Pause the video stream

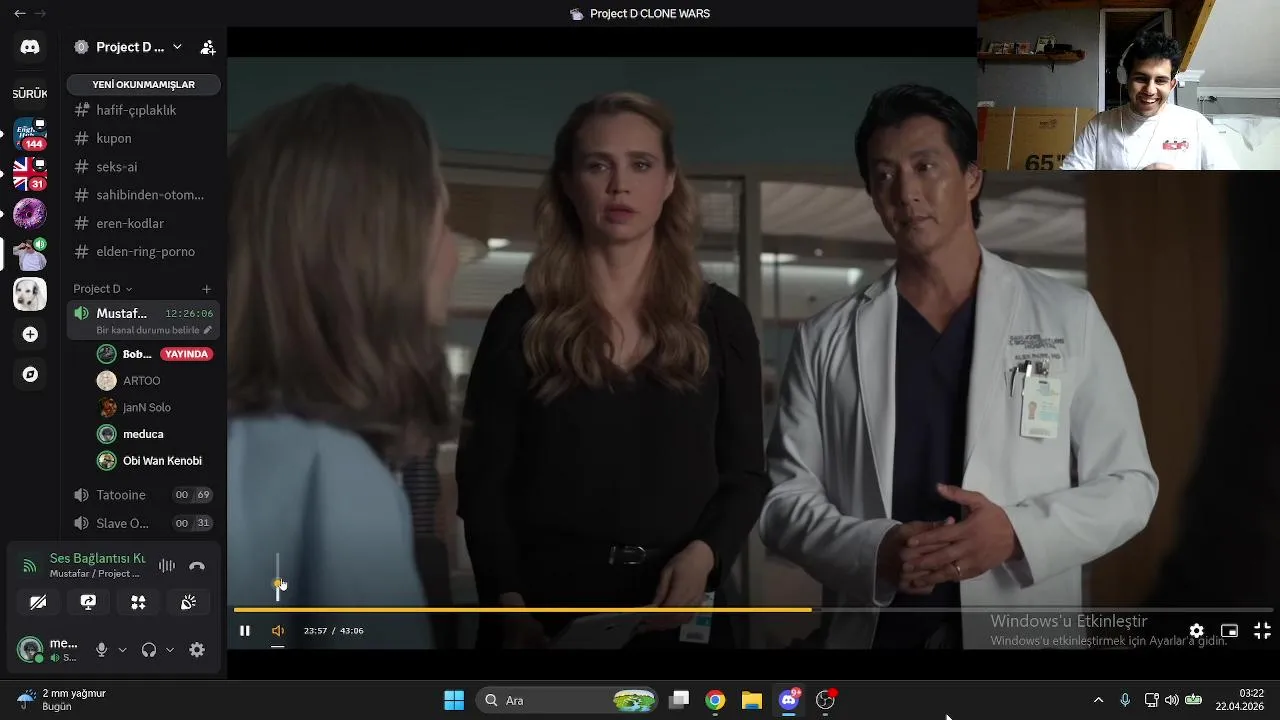[x=244, y=631]
